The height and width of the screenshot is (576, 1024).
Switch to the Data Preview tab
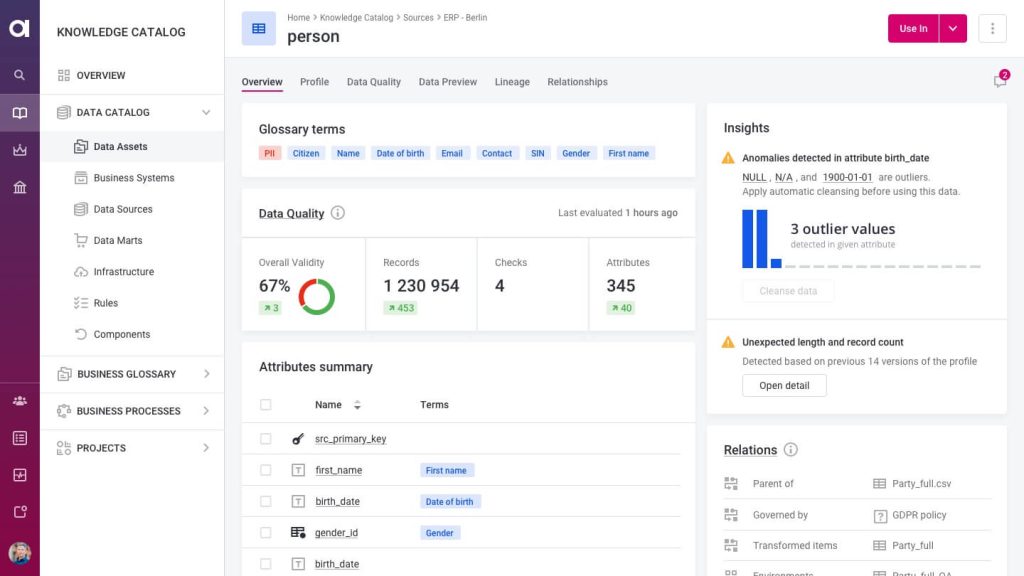pos(447,82)
